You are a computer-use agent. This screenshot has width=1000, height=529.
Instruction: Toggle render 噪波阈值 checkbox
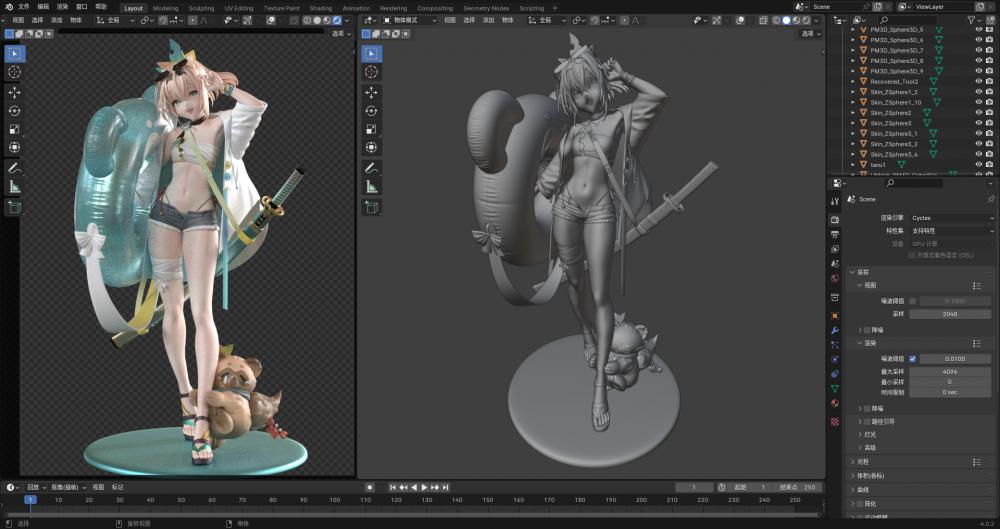click(x=913, y=359)
